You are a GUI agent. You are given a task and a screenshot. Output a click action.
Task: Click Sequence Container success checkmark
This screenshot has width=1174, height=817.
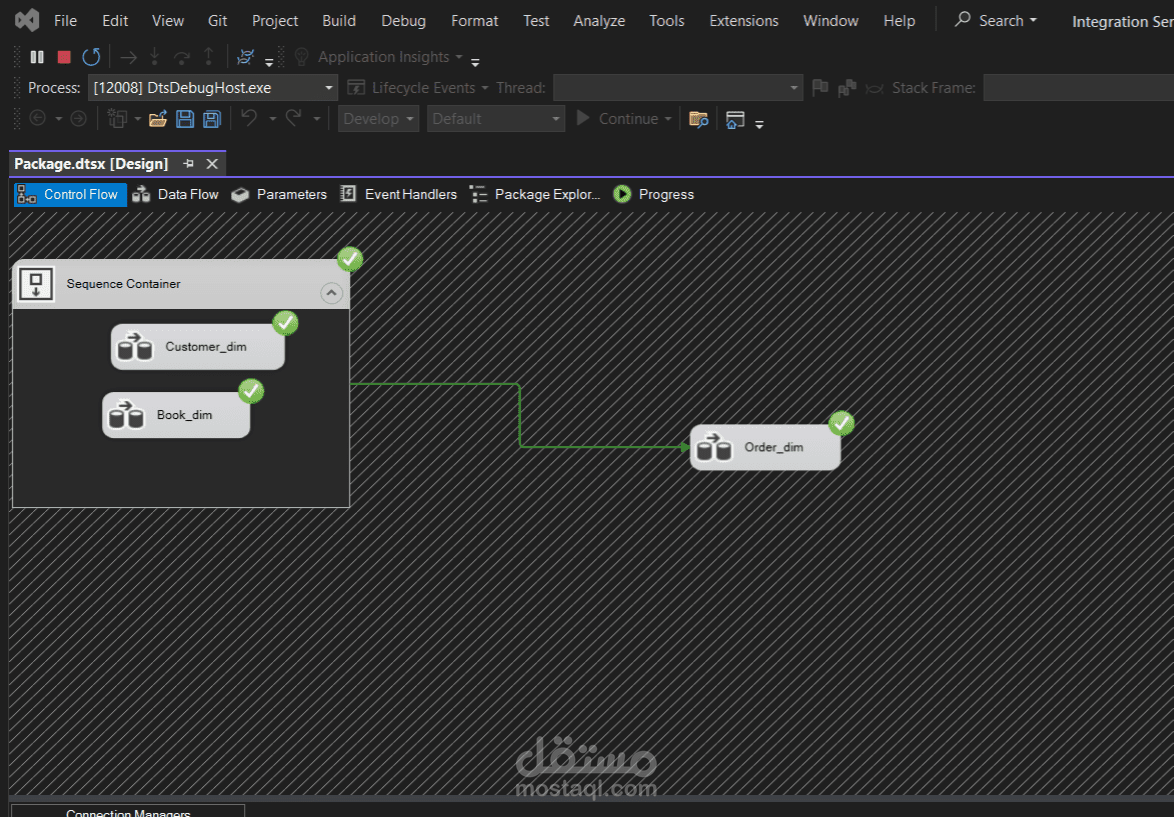[350, 259]
